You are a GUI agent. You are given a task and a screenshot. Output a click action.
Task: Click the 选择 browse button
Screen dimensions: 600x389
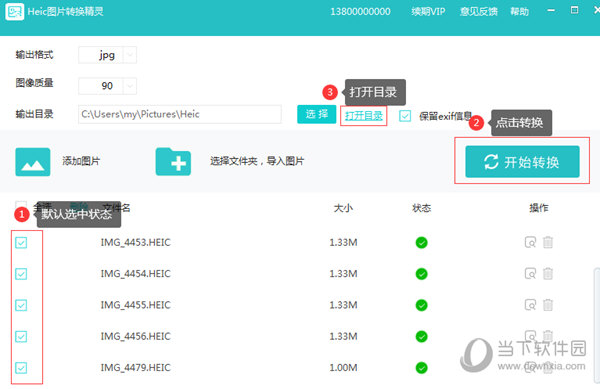point(316,114)
